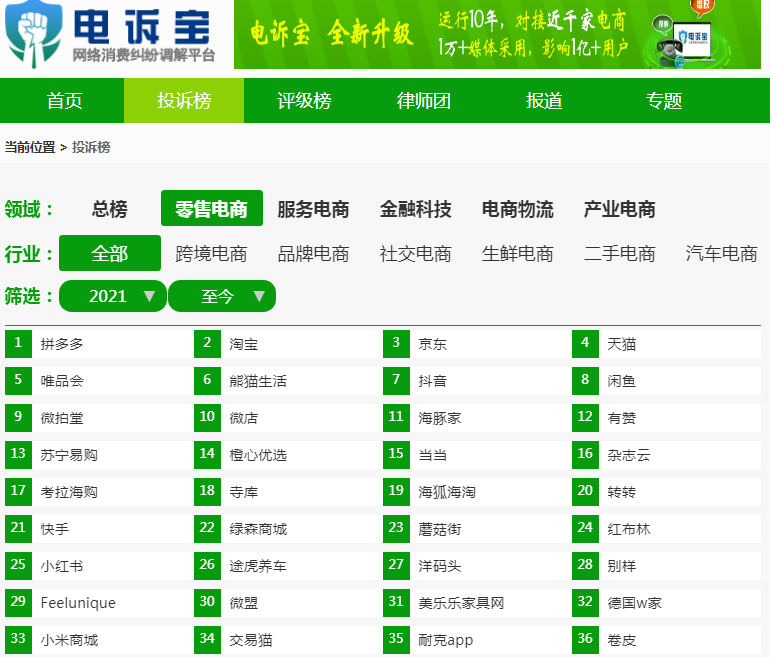This screenshot has width=770, height=657.
Task: Filter by 汽车电商 industry
Action: point(721,254)
